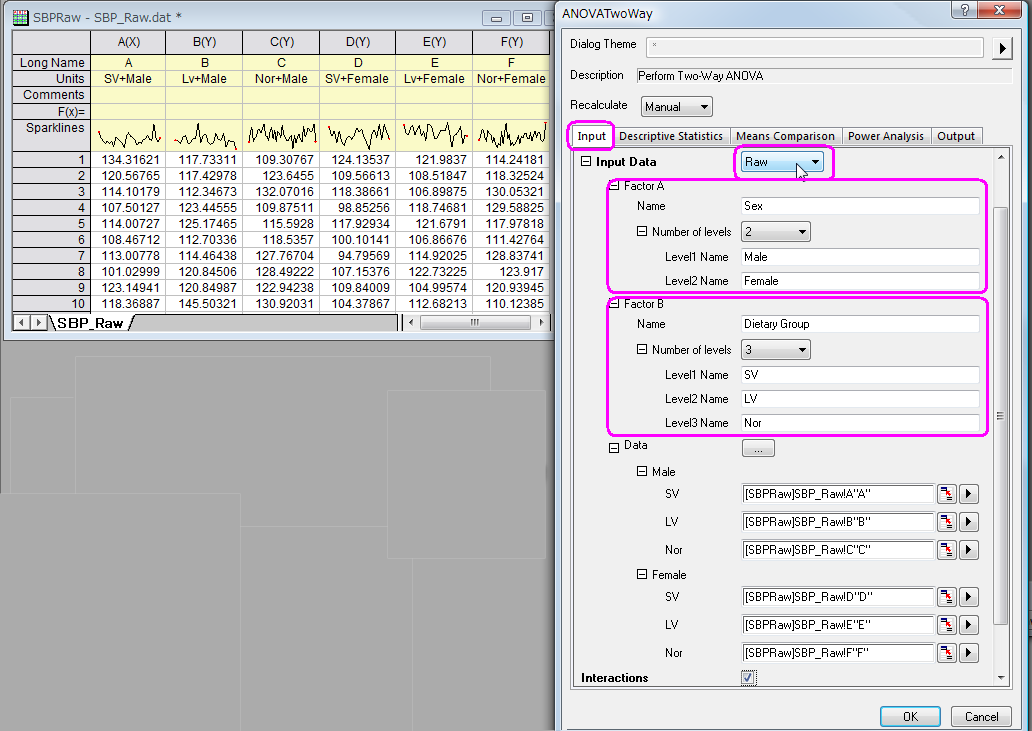The image size is (1032, 731).
Task: Switch to Descriptive Statistics tab
Action: click(x=670, y=136)
